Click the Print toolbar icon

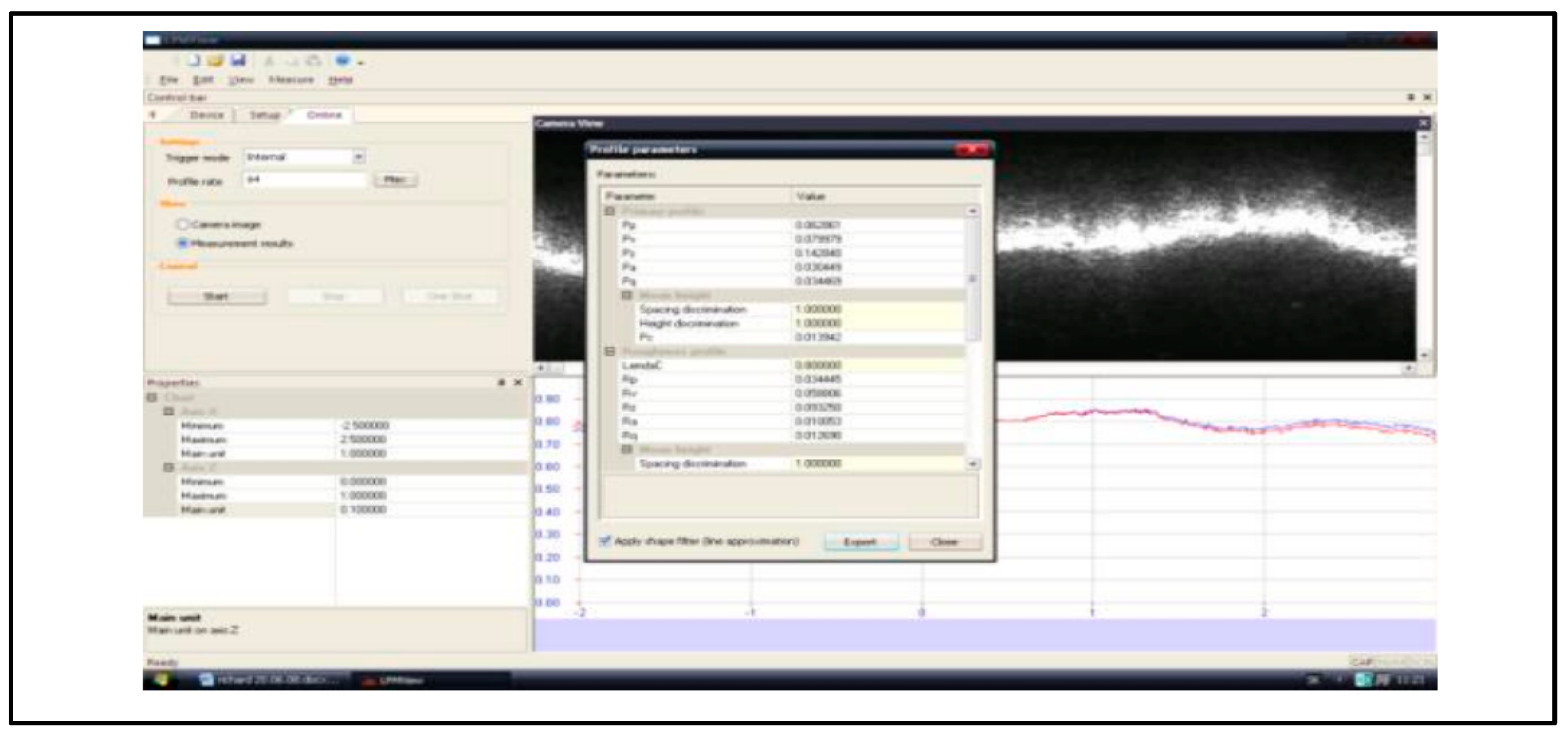[314, 62]
